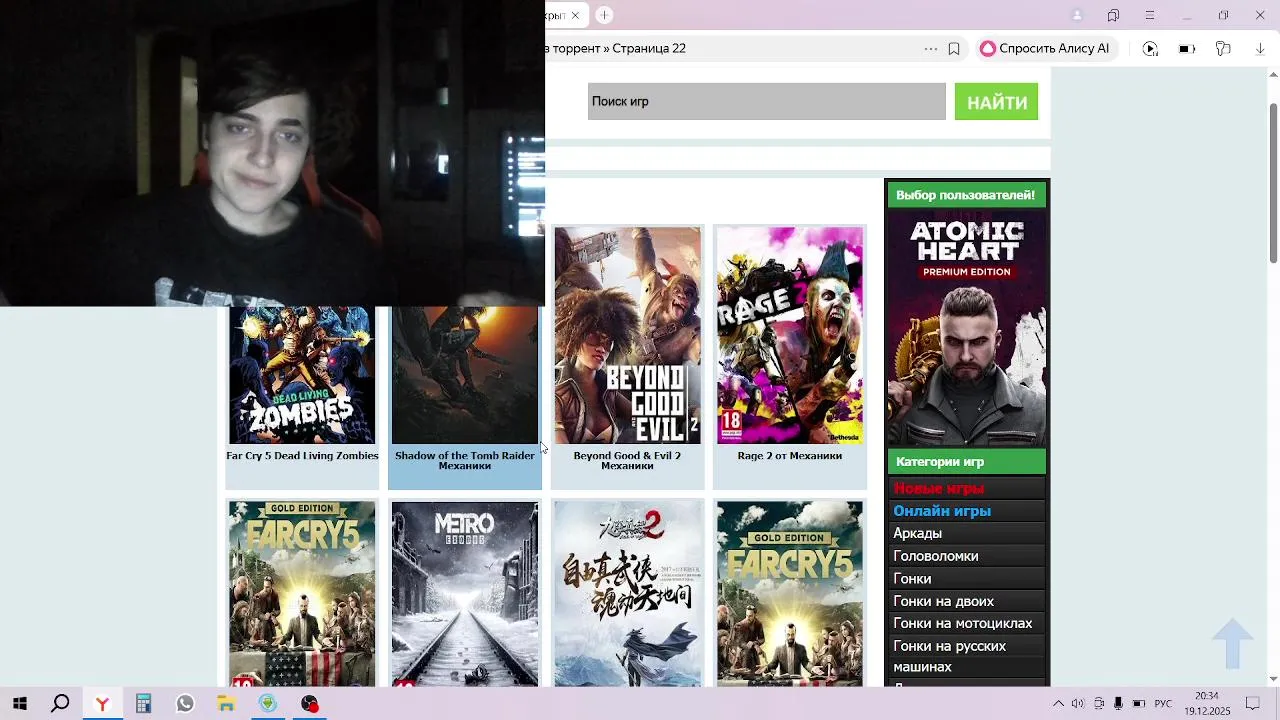This screenshot has width=1280, height=720.
Task: Open the Chinese-titled game cover
Action: (x=628, y=594)
